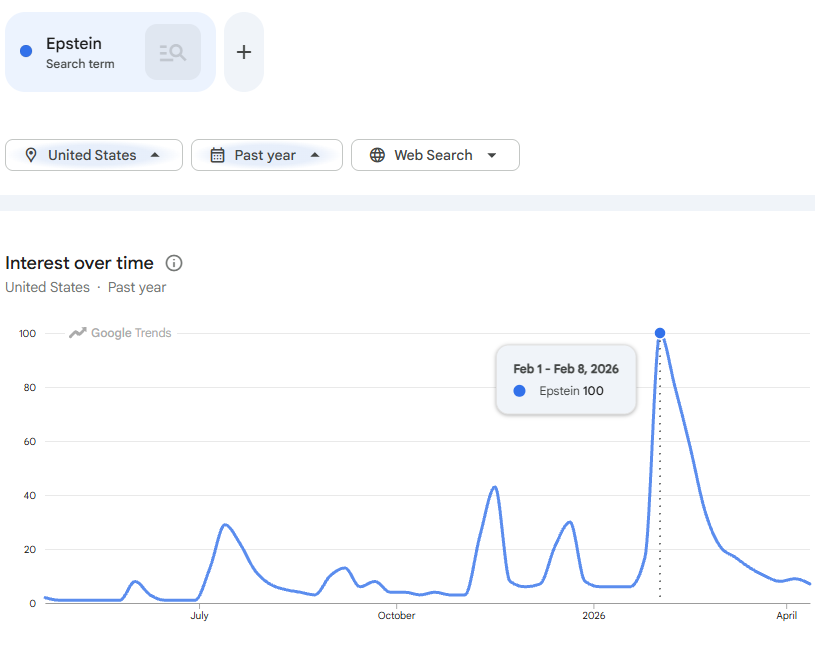The height and width of the screenshot is (660, 815).
Task: Click the Feb 1 - Feb 8, 2026 tooltip
Action: click(x=566, y=379)
